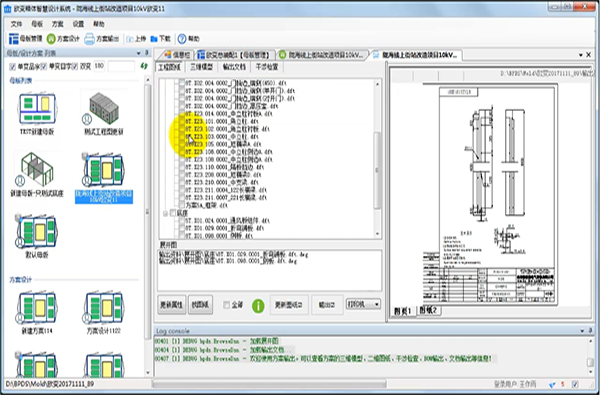Click the empty search field beside 180
Viewport: 600px width, 395px height.
[121, 66]
